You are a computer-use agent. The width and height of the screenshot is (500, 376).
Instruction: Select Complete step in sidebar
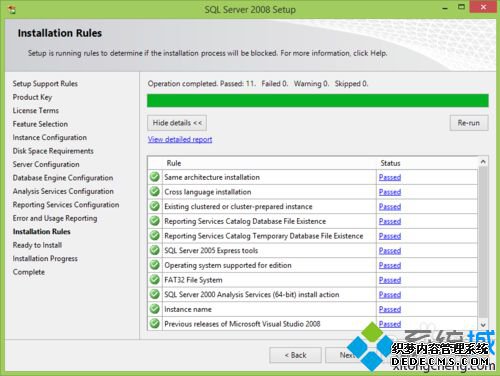(29, 272)
